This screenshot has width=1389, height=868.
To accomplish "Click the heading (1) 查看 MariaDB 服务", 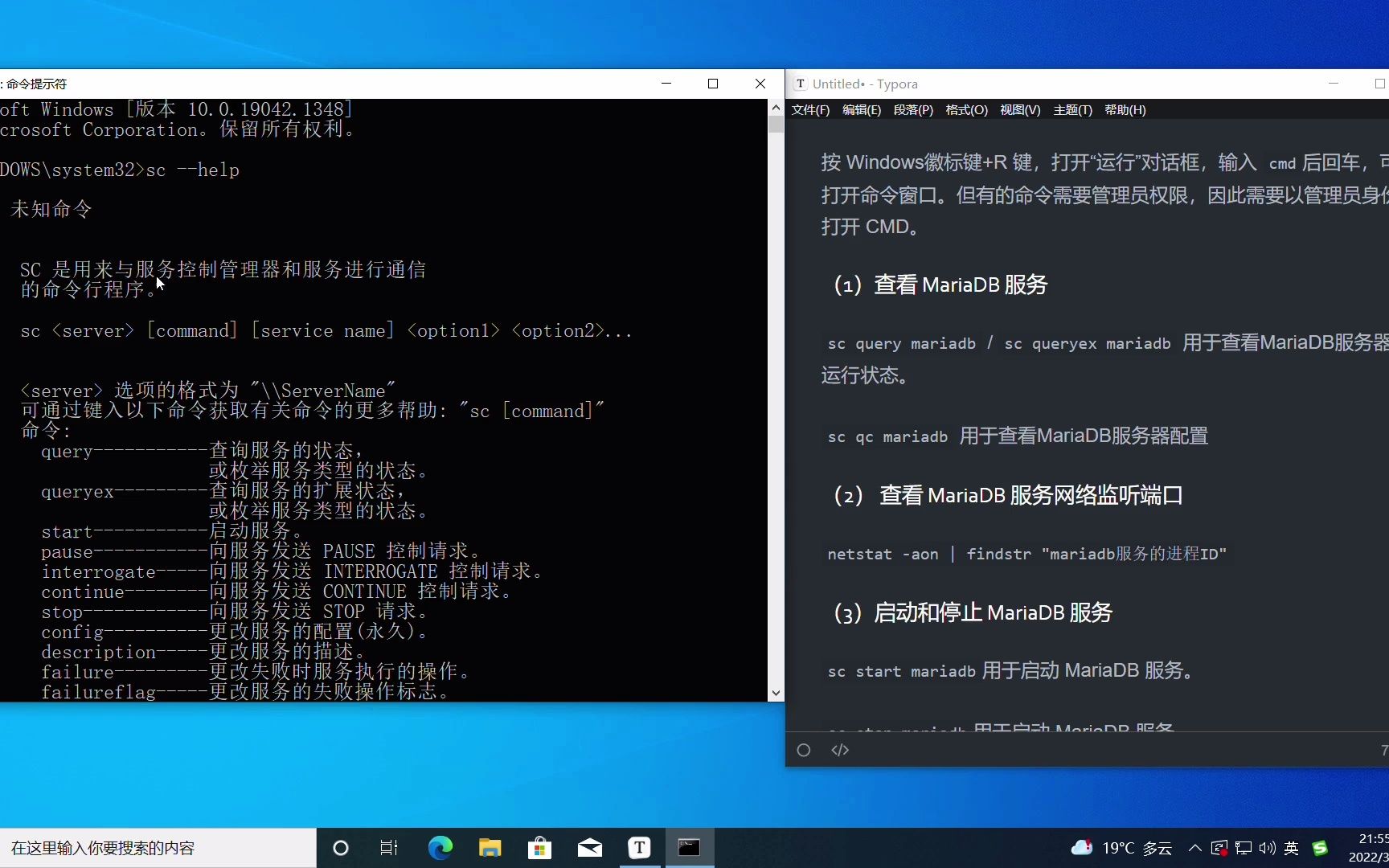I will (940, 285).
